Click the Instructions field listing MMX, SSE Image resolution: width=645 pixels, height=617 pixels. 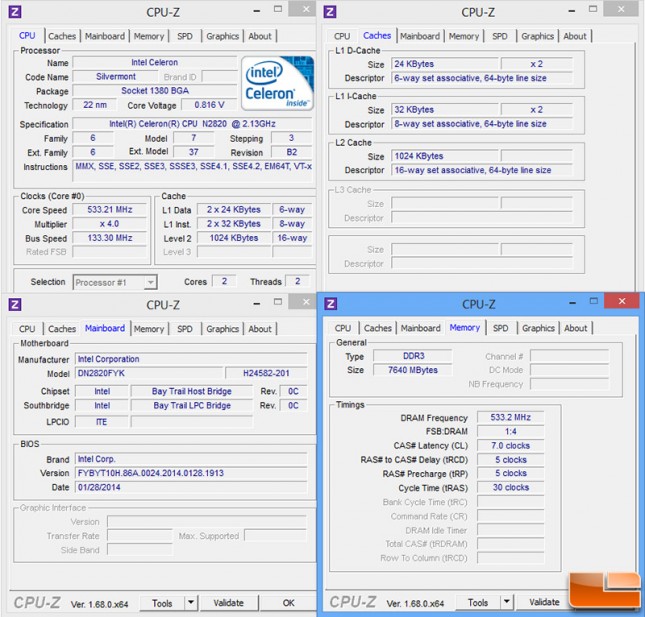coord(193,171)
